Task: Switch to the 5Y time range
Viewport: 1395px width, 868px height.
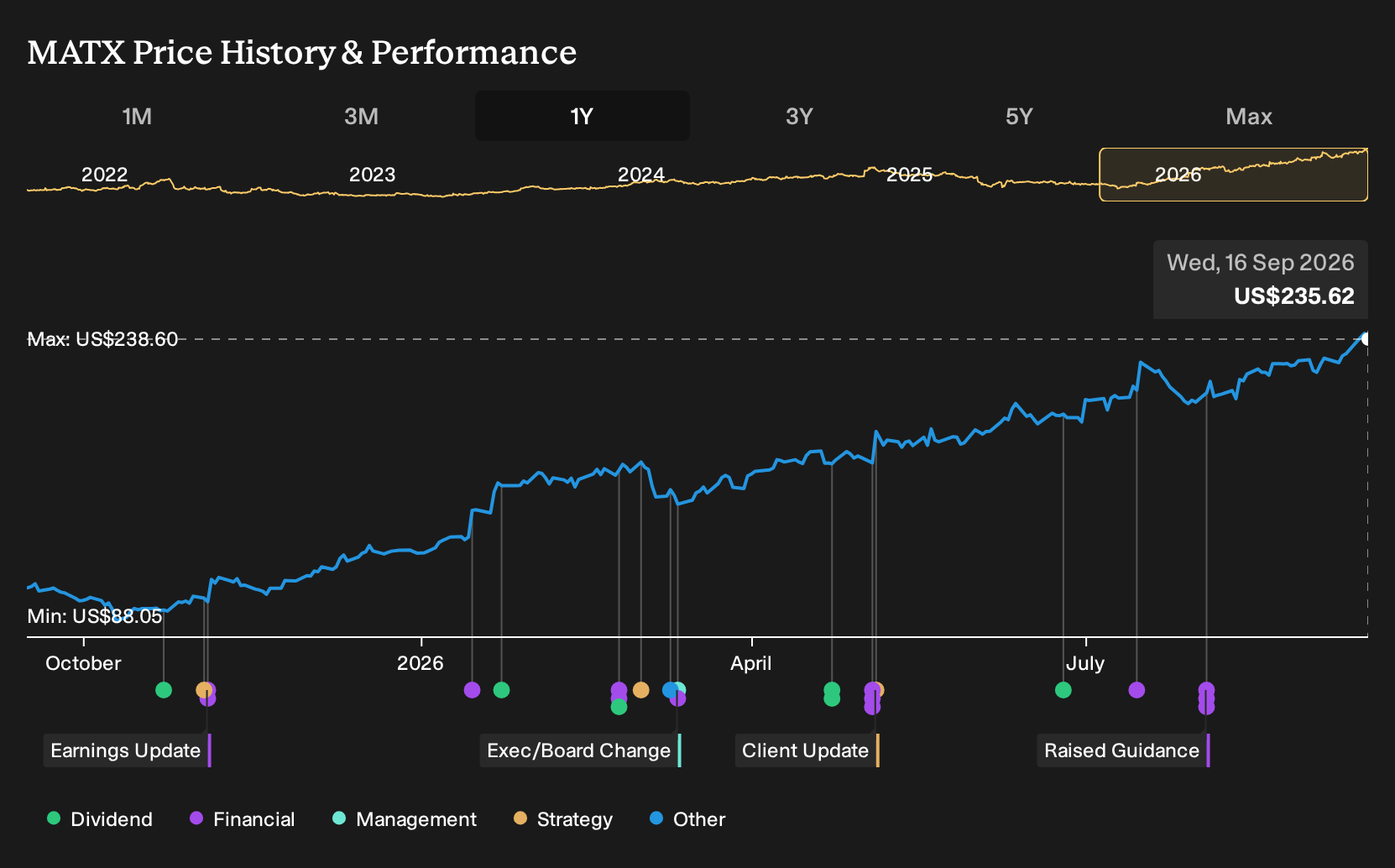Action: point(1019,116)
